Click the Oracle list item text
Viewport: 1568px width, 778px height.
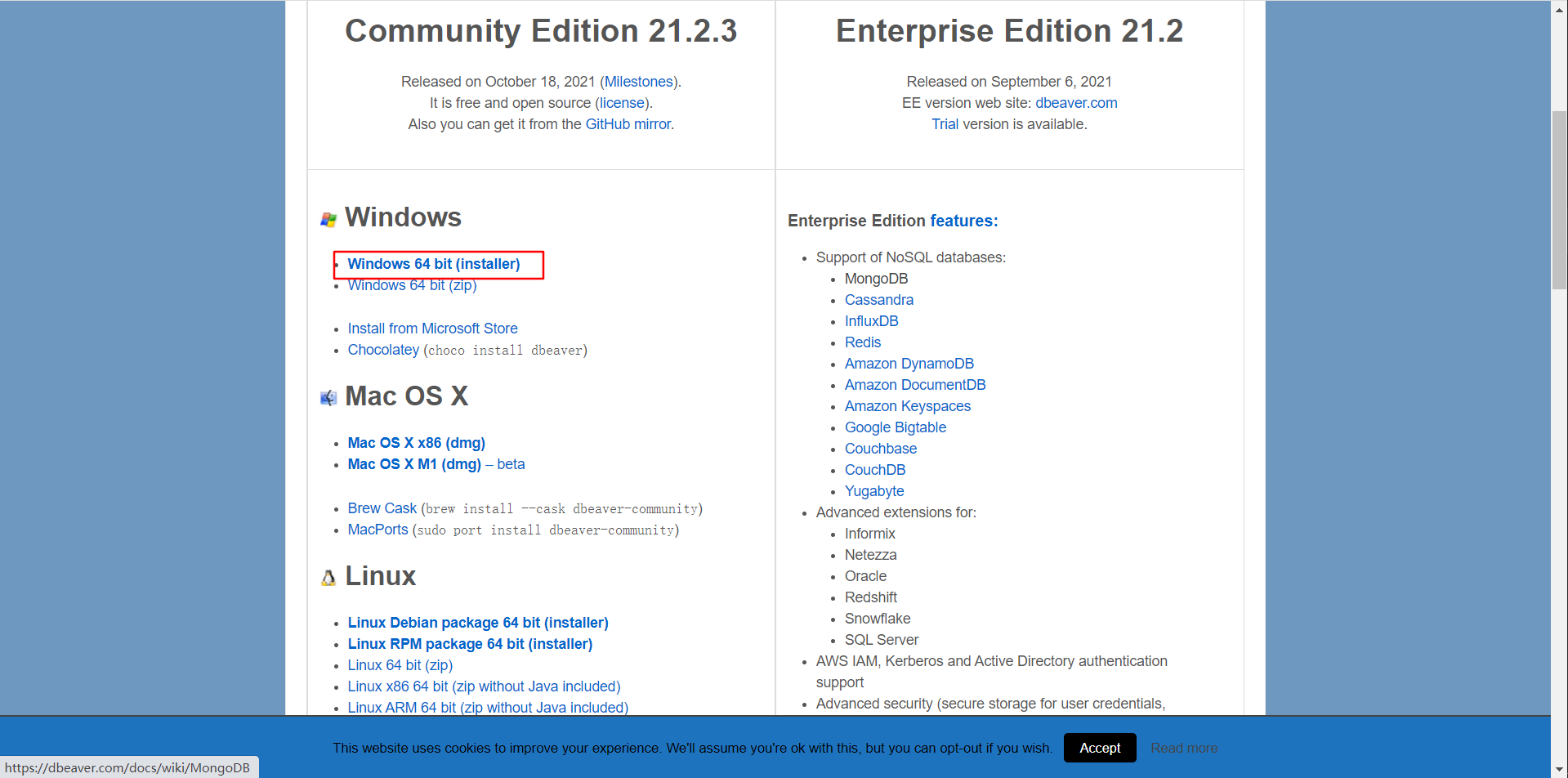(x=865, y=576)
